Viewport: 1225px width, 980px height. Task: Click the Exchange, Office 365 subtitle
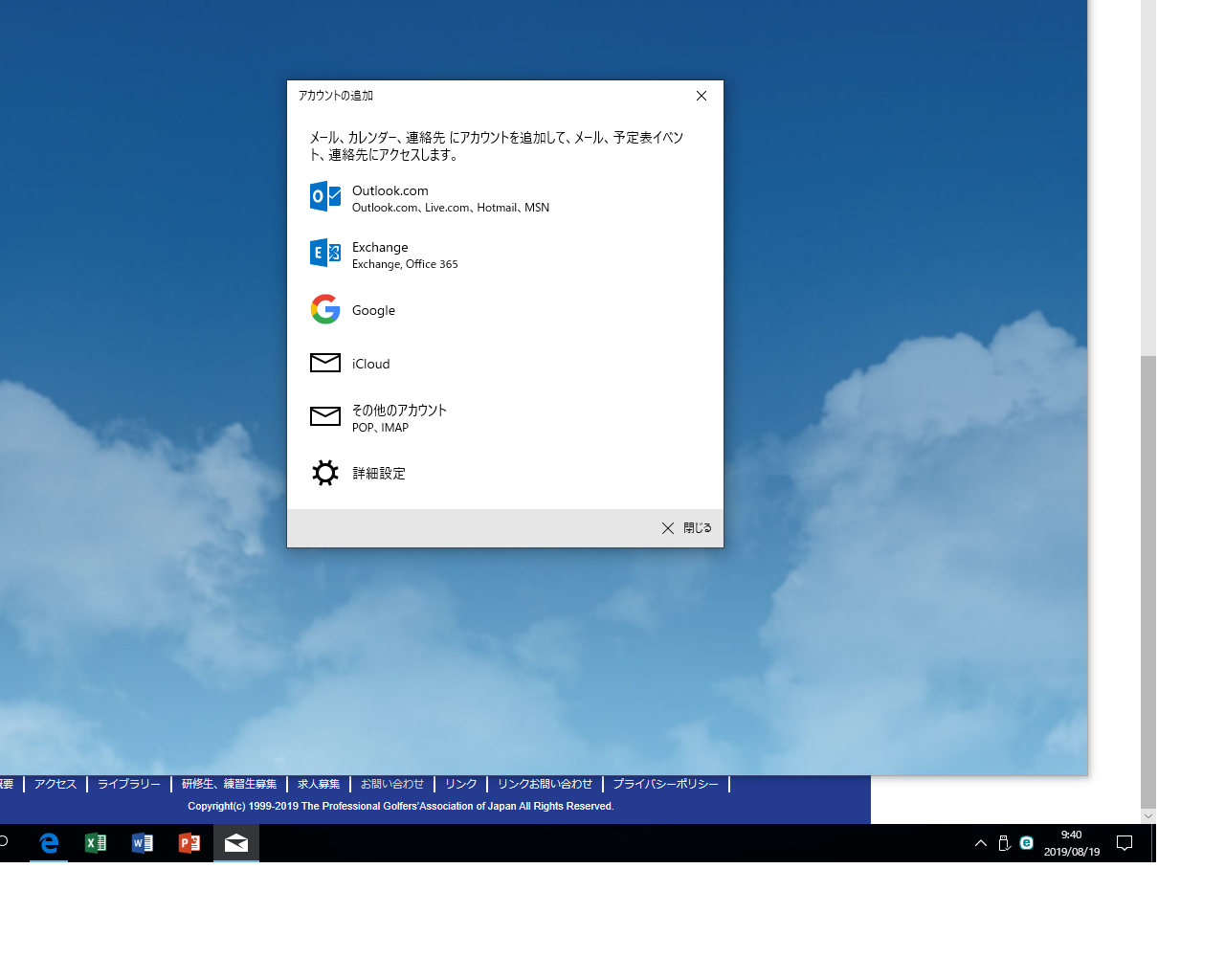point(405,264)
